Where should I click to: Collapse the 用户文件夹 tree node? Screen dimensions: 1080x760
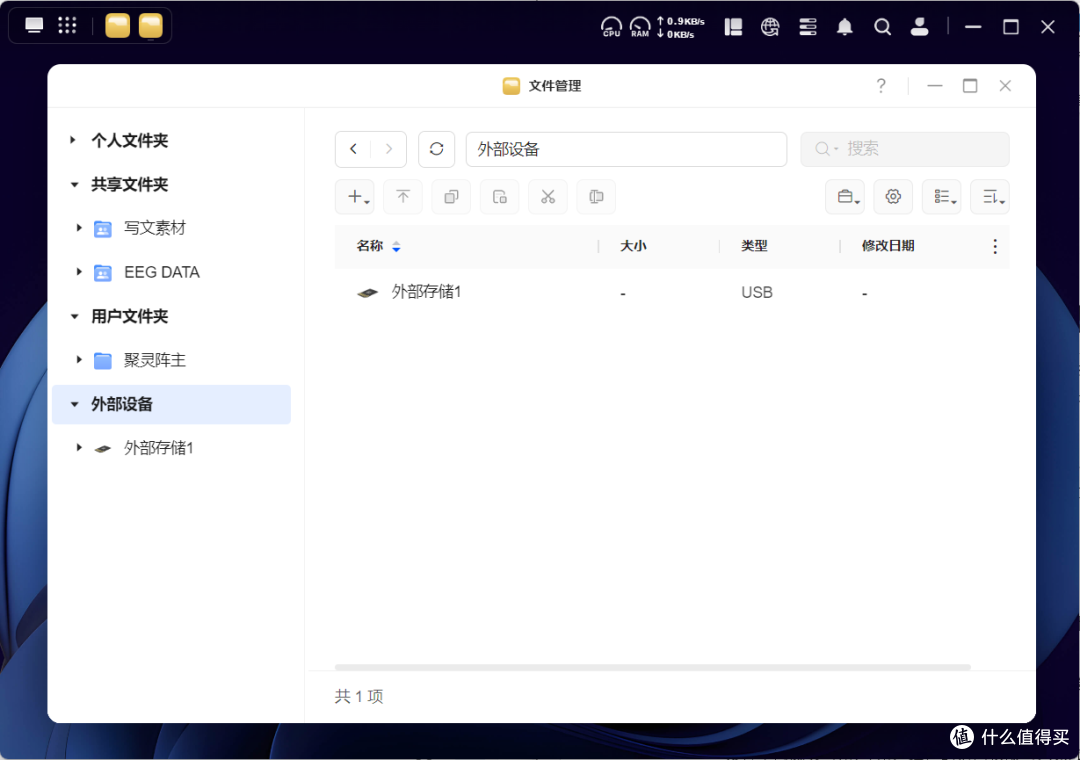tap(74, 316)
